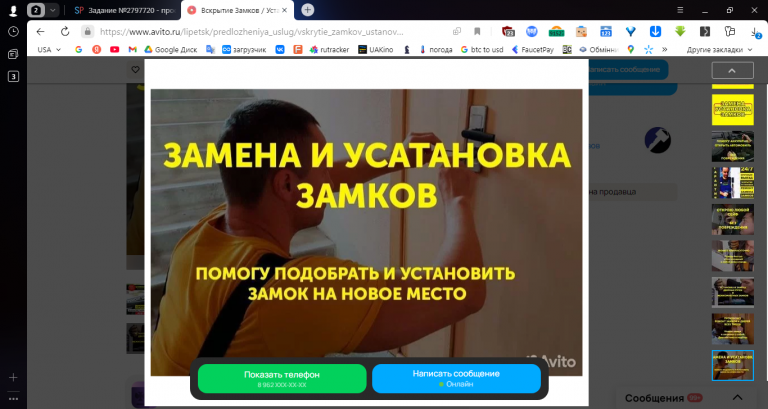Open the blue download-arrow extension
The width and height of the screenshot is (768, 409).
(x=655, y=31)
